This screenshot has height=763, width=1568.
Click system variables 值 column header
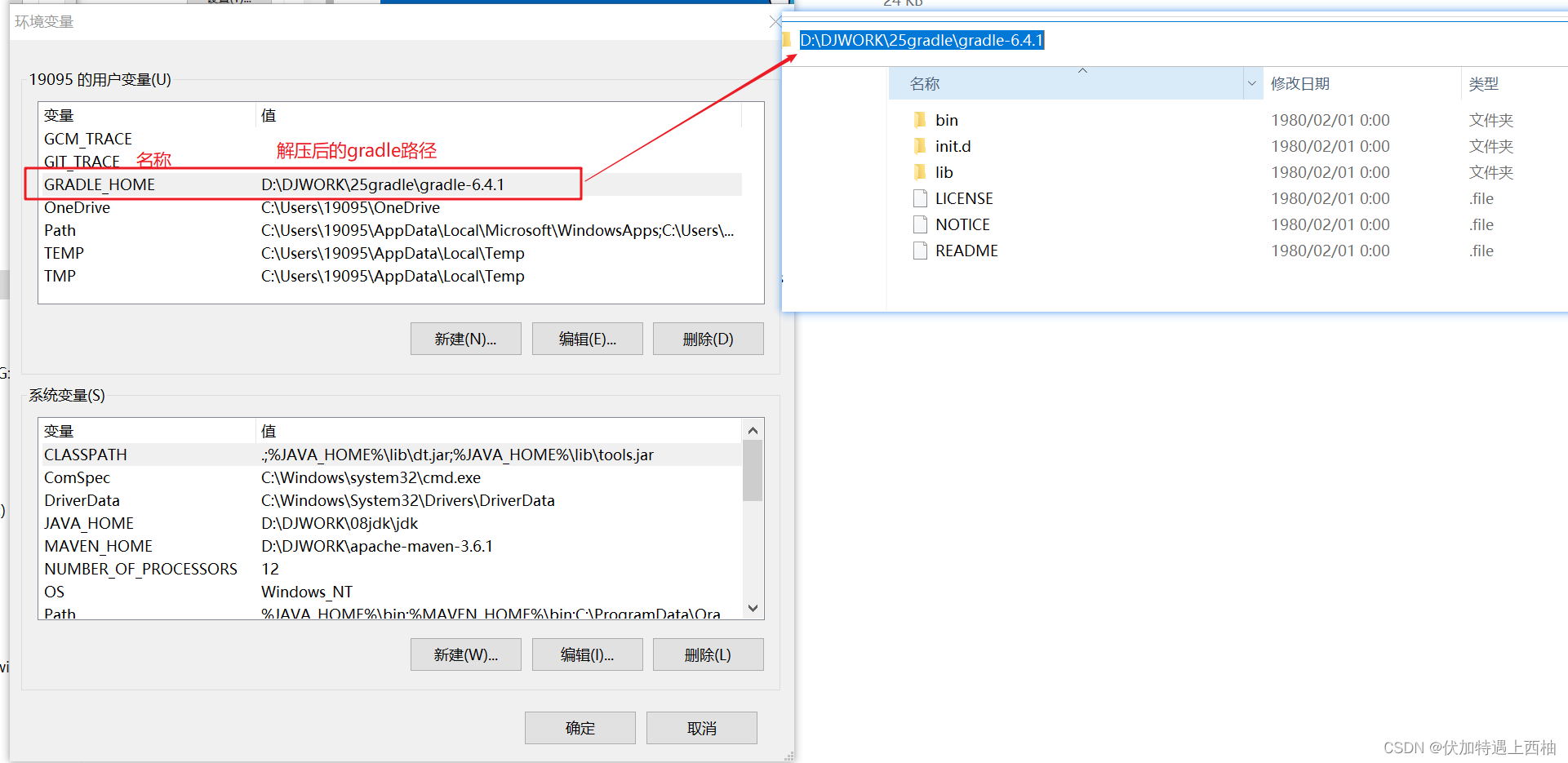pos(499,431)
